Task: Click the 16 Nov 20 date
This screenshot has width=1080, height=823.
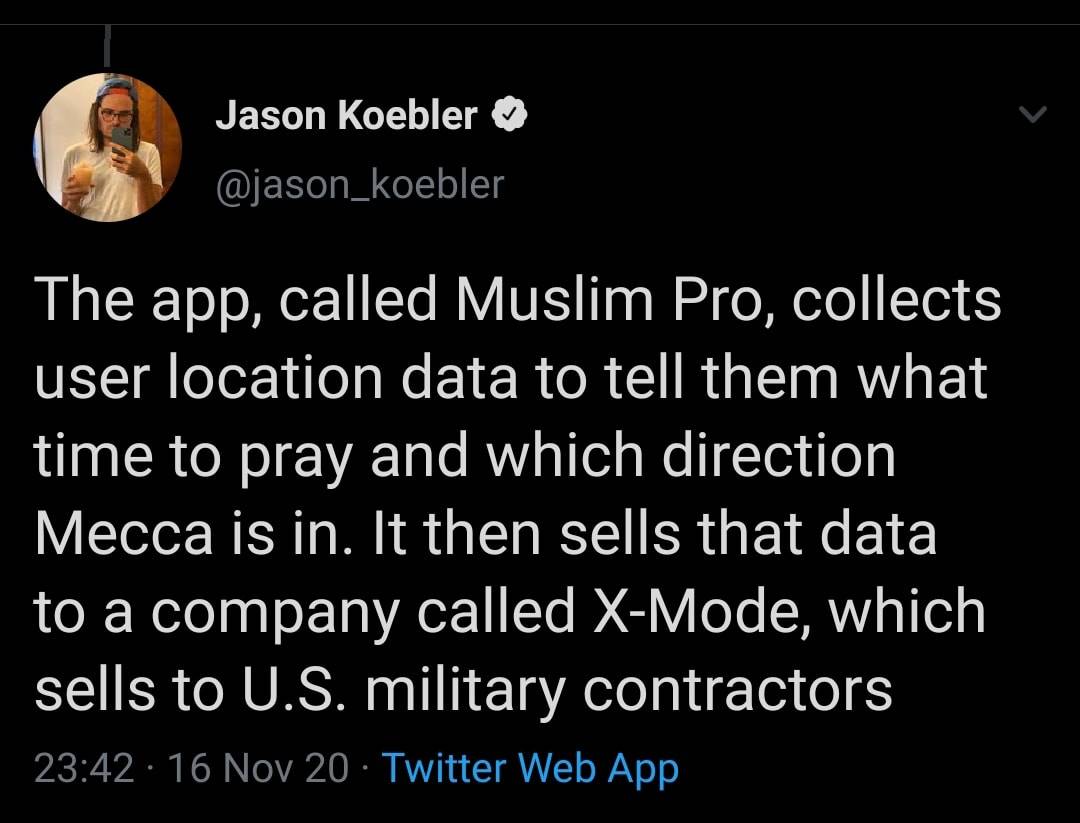Action: click(258, 768)
